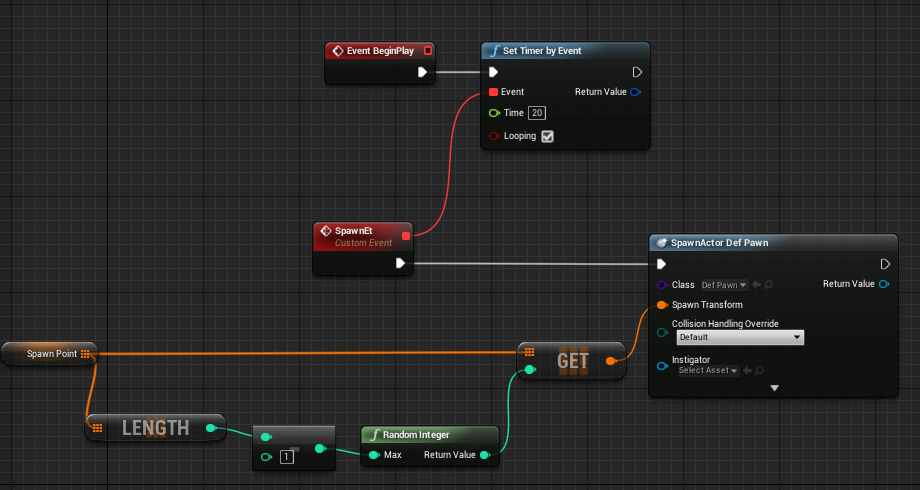Select the Spawn Point variable node
This screenshot has width=920, height=490.
[x=49, y=354]
